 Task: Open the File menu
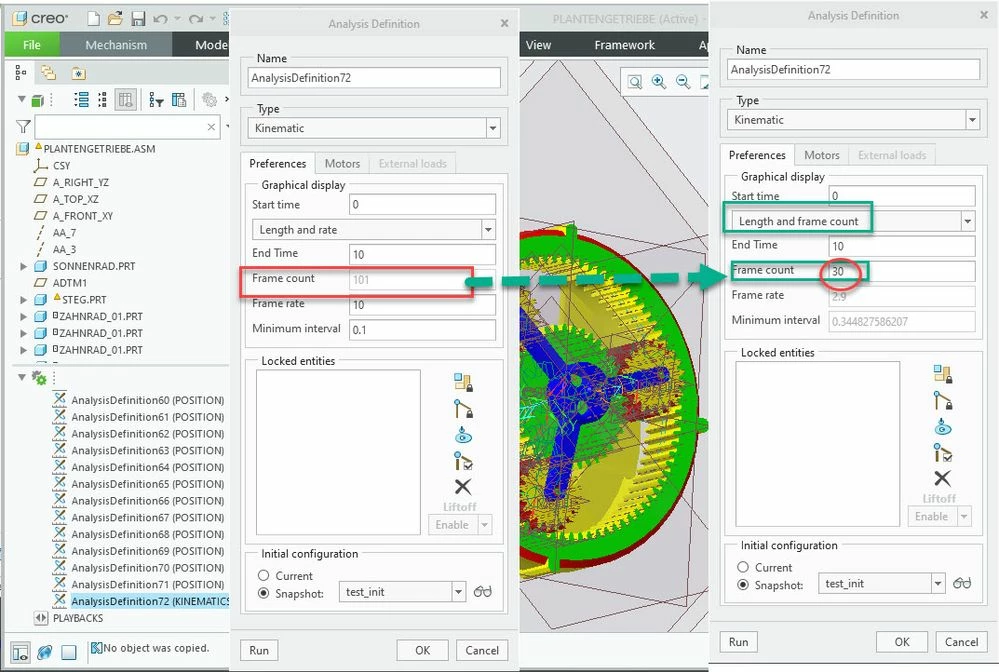coord(32,45)
